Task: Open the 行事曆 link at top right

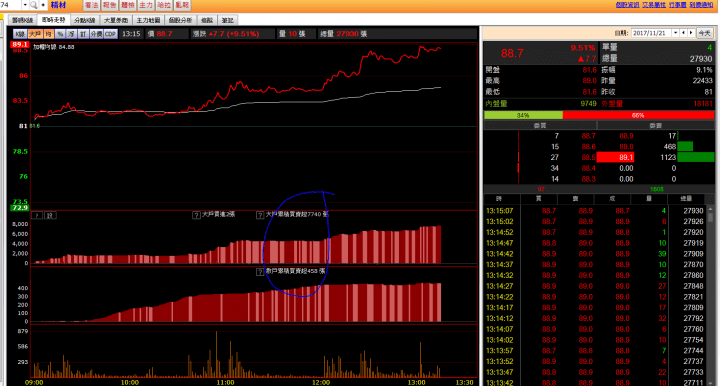Action: coord(677,5)
